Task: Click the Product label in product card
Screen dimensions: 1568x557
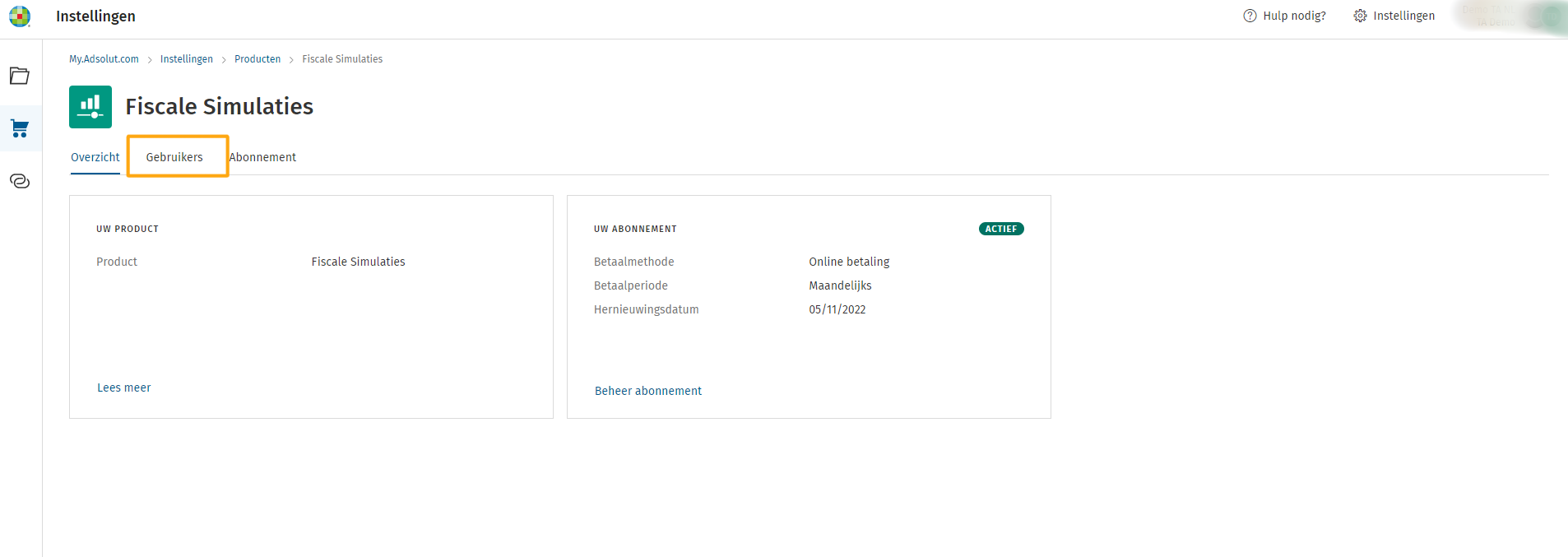Action: coord(117,262)
